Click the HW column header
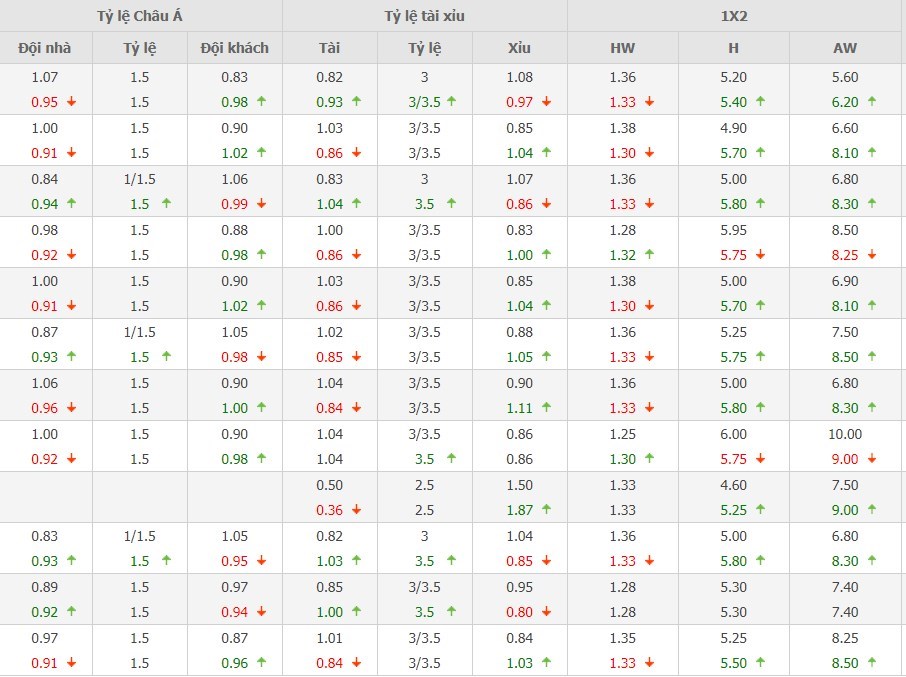Image resolution: width=906 pixels, height=677 pixels. (x=623, y=48)
